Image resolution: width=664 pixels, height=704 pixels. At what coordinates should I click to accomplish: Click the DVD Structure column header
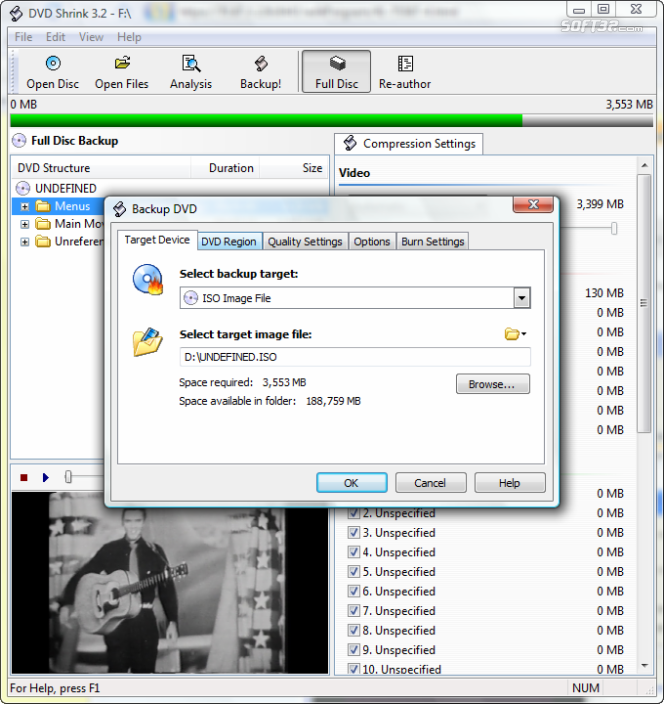tap(101, 168)
